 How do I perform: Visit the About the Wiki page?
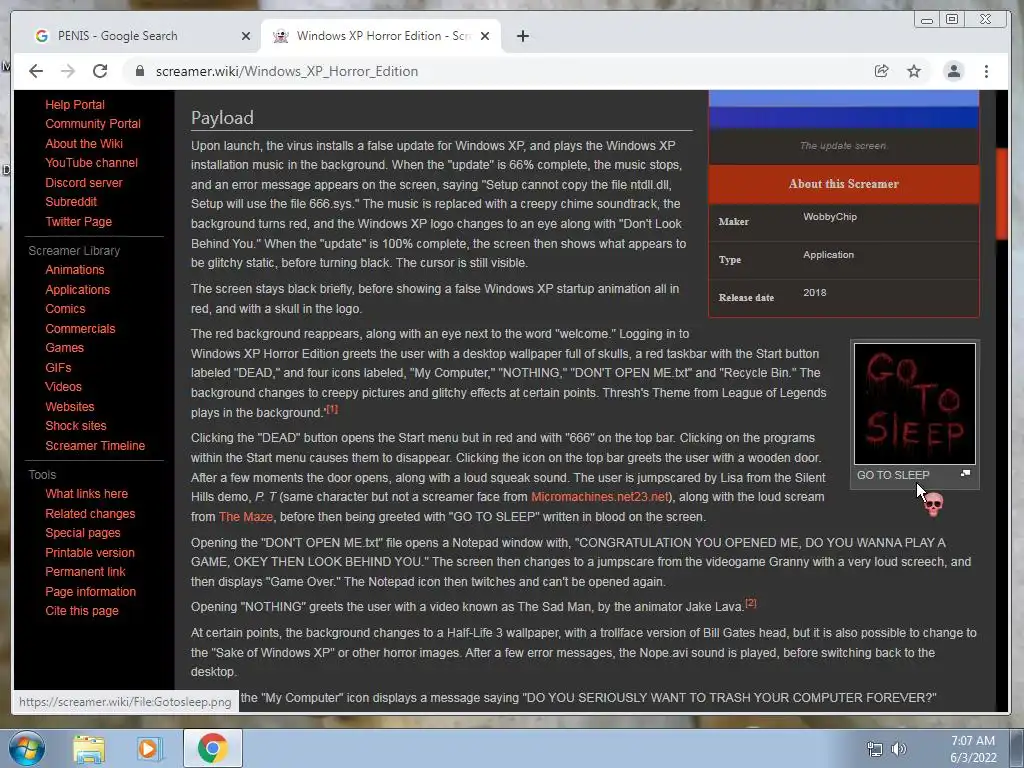coord(84,143)
